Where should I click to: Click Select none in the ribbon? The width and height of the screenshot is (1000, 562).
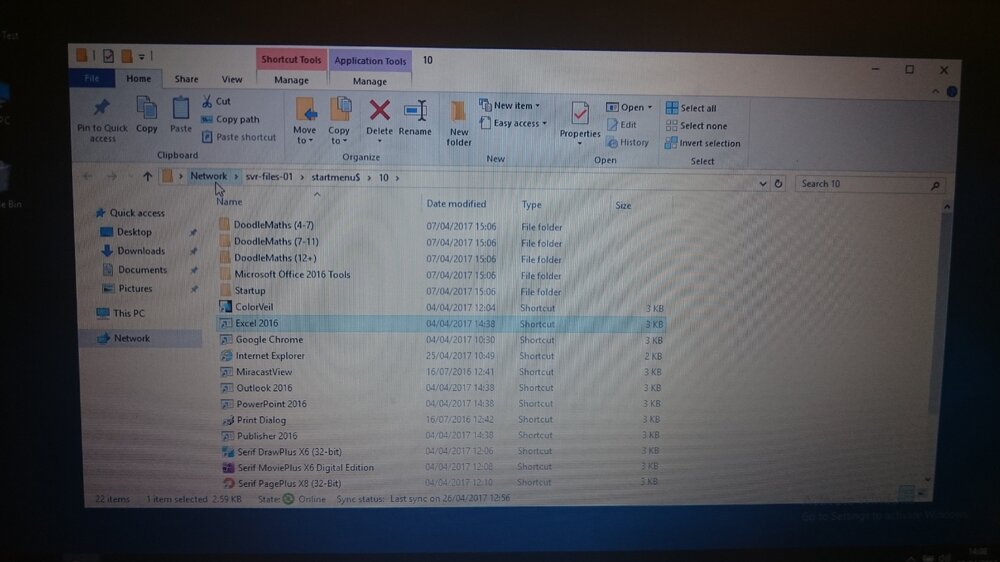(x=696, y=126)
